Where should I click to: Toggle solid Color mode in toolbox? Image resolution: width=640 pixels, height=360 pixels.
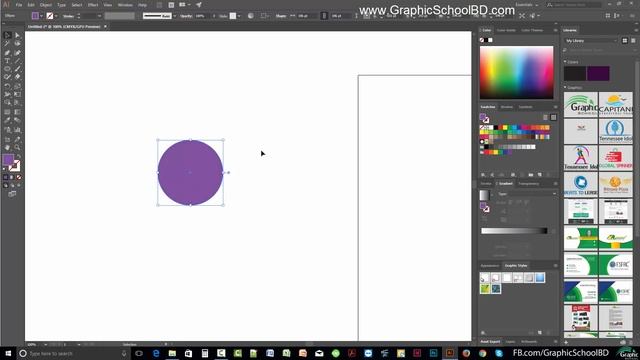[x=6, y=177]
